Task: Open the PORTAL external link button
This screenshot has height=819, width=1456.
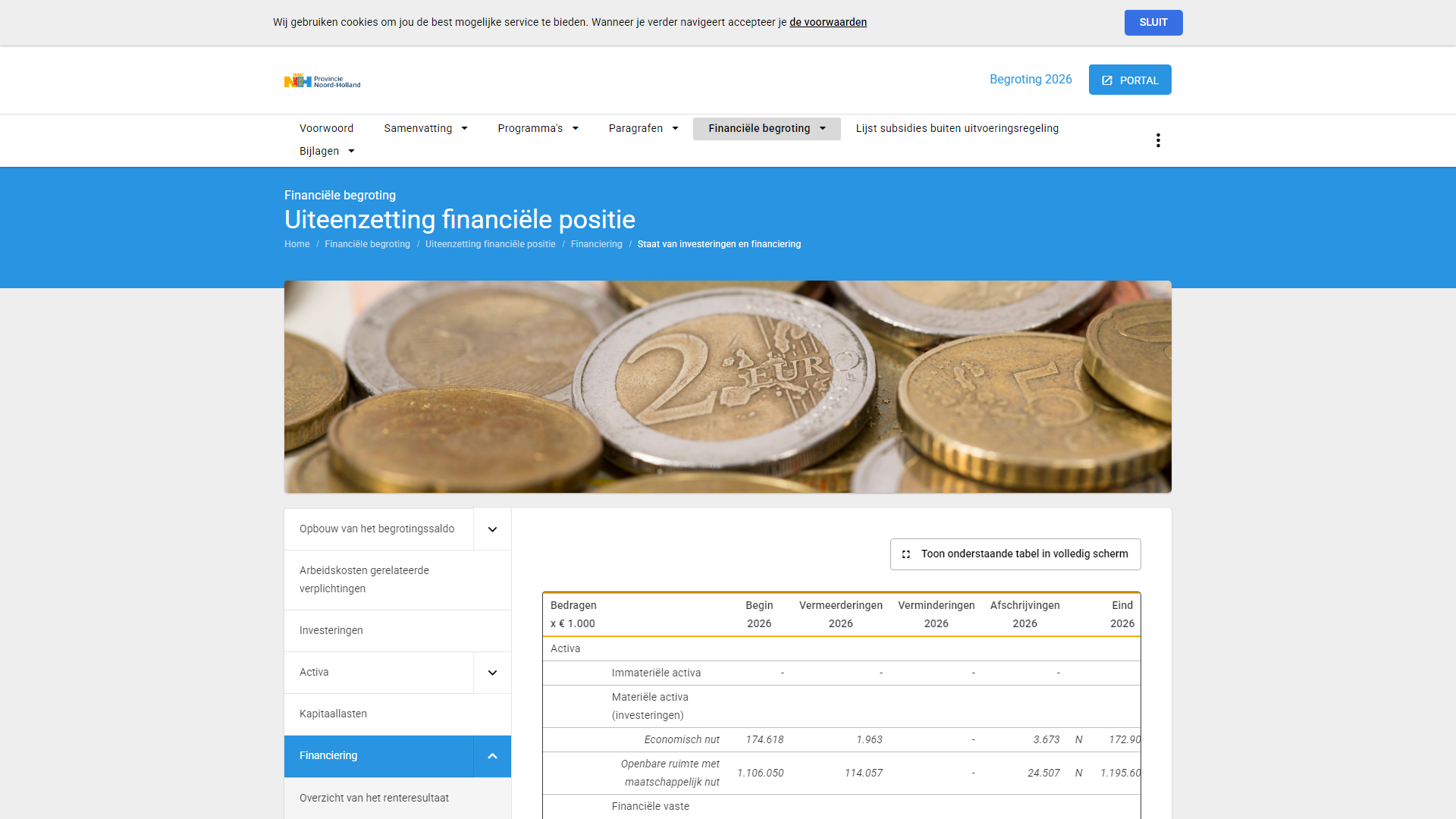Action: 1129,80
